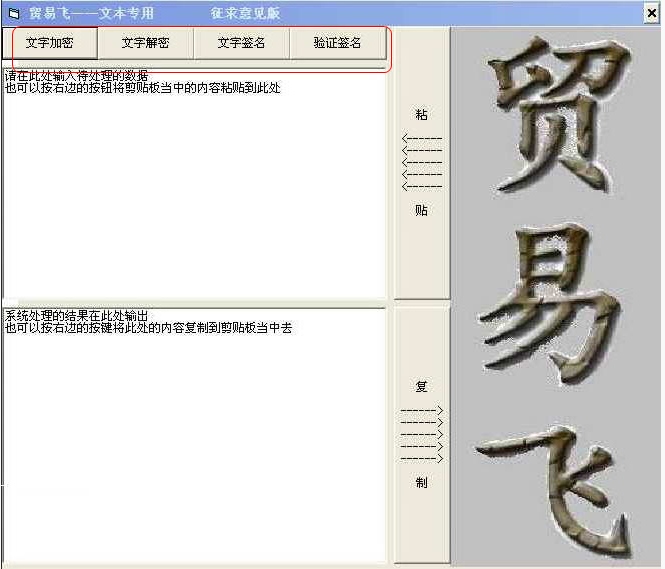This screenshot has height=569, width=665.
Task: Click the 贸易飞 logo image
Action: click(x=556, y=297)
